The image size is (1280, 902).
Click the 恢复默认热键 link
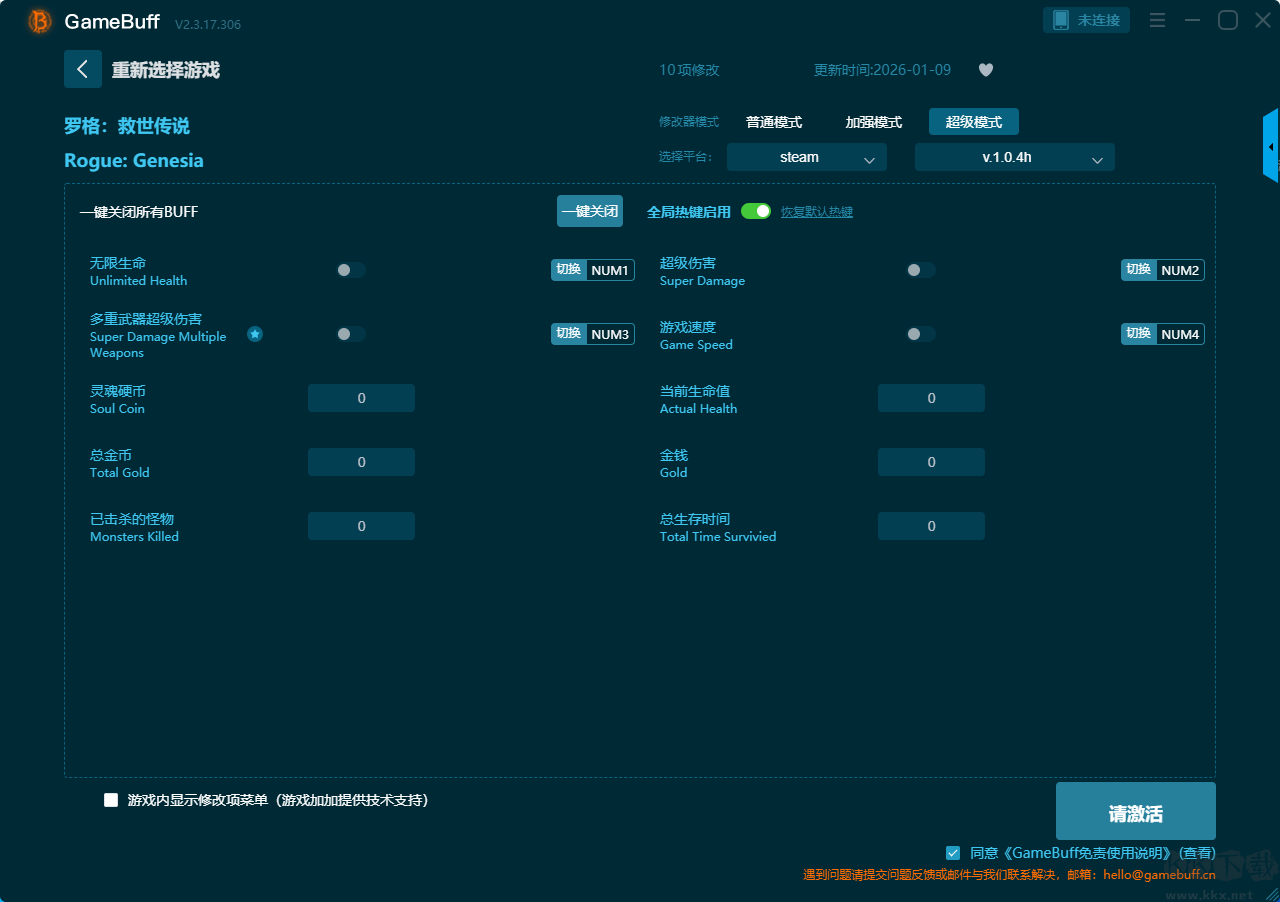click(x=816, y=212)
